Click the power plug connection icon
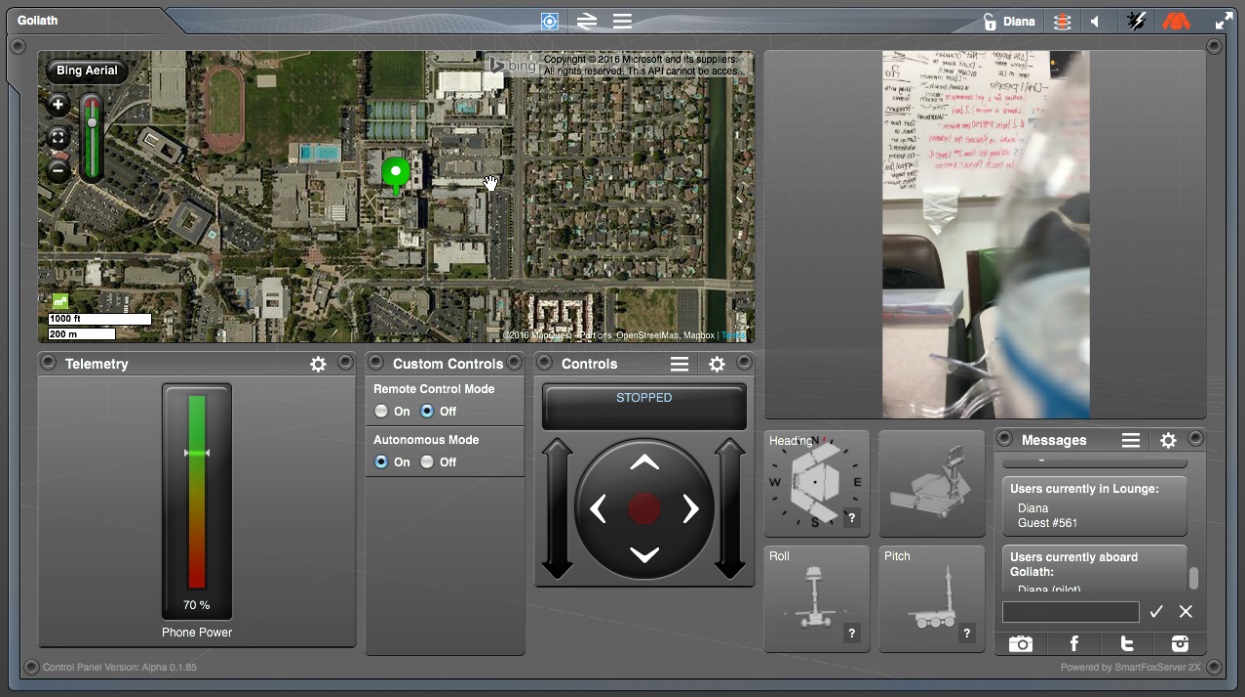This screenshot has width=1245, height=697. pyautogui.click(x=1136, y=21)
